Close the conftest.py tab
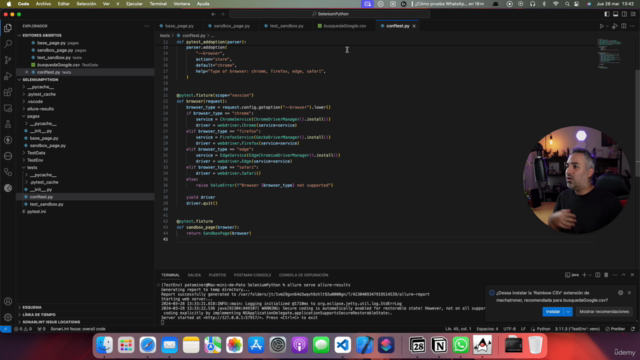Screen dimensions: 640x360 (414, 26)
